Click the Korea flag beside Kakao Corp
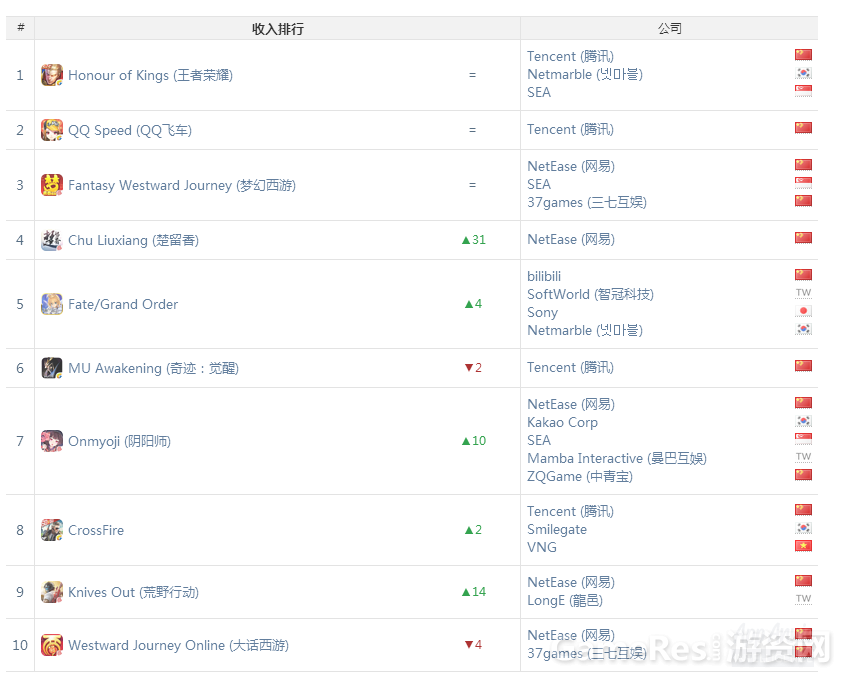 click(x=803, y=421)
